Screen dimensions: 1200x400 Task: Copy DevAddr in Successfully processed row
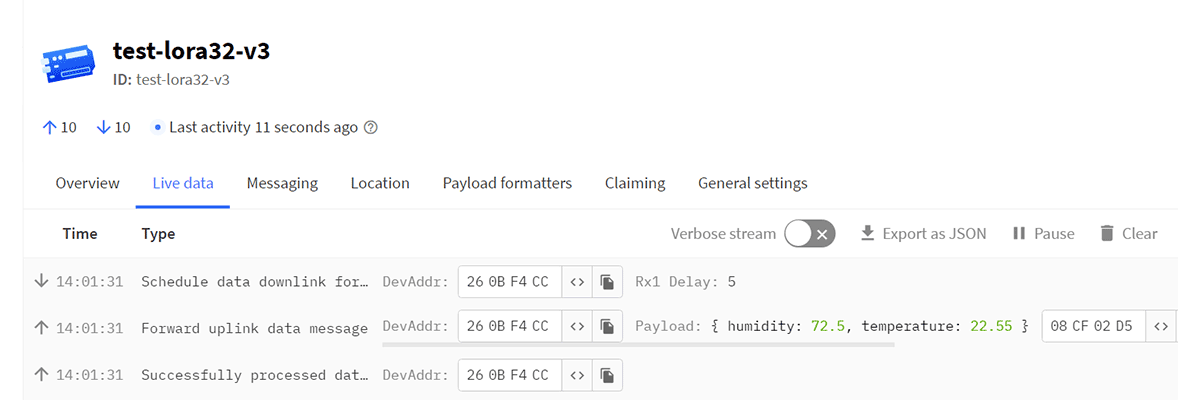pos(607,375)
